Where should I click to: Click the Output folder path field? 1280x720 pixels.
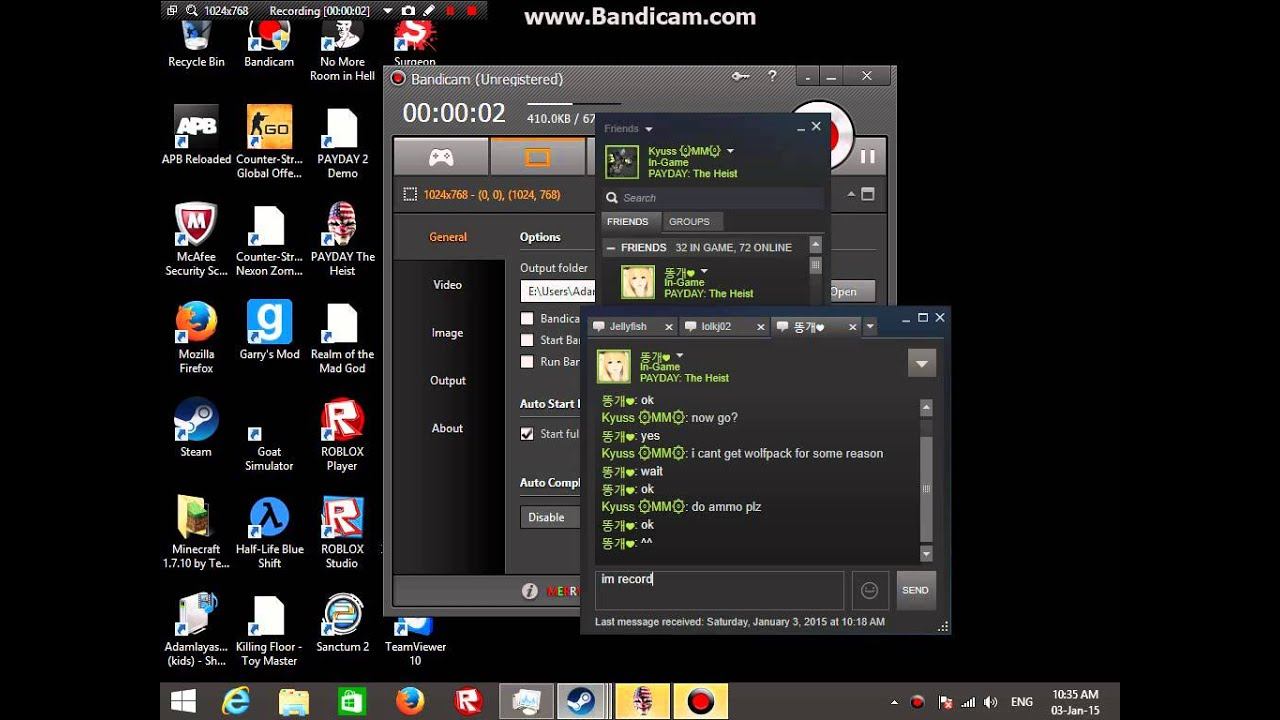[558, 291]
